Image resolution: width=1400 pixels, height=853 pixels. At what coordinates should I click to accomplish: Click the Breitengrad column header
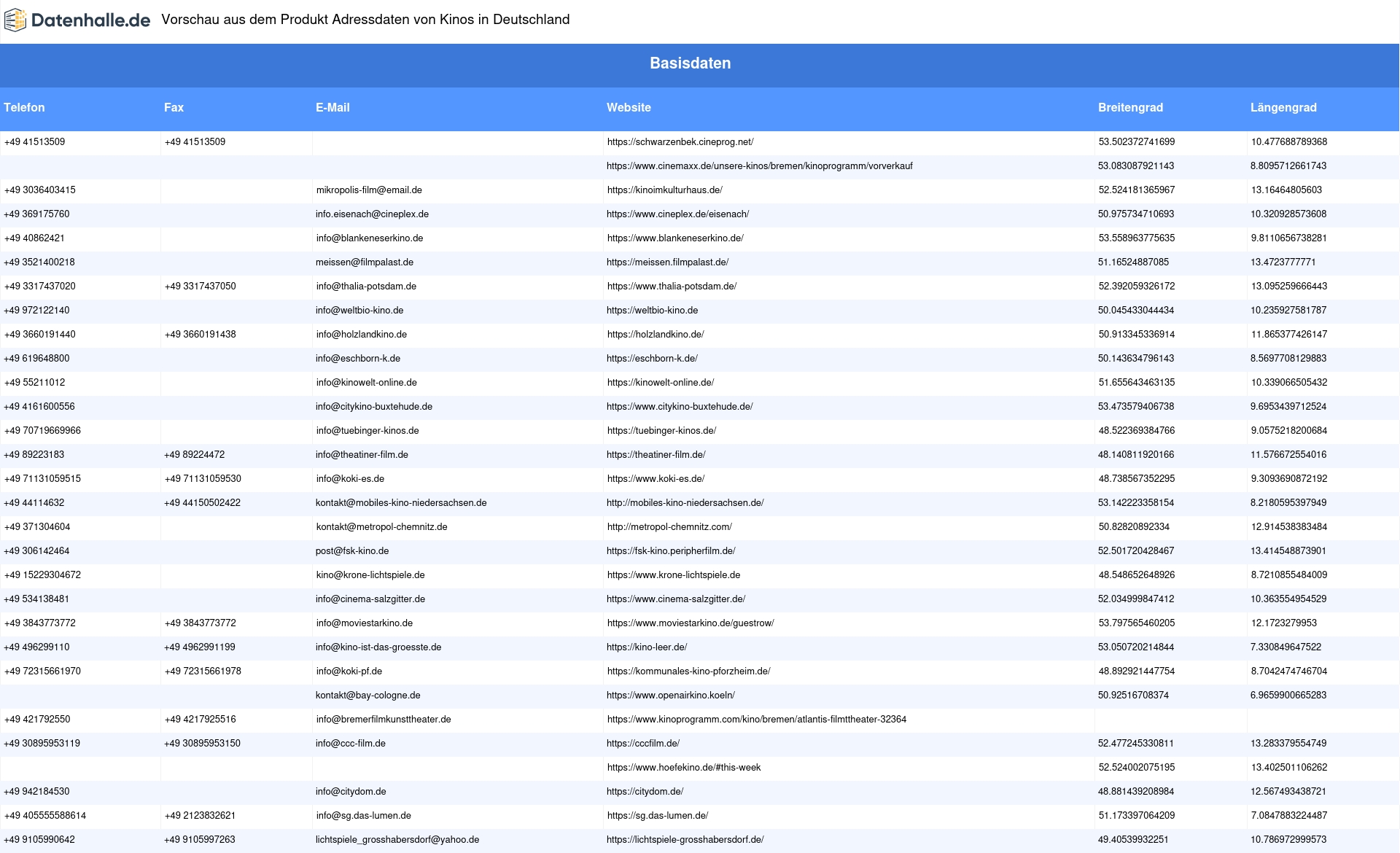(x=1130, y=107)
